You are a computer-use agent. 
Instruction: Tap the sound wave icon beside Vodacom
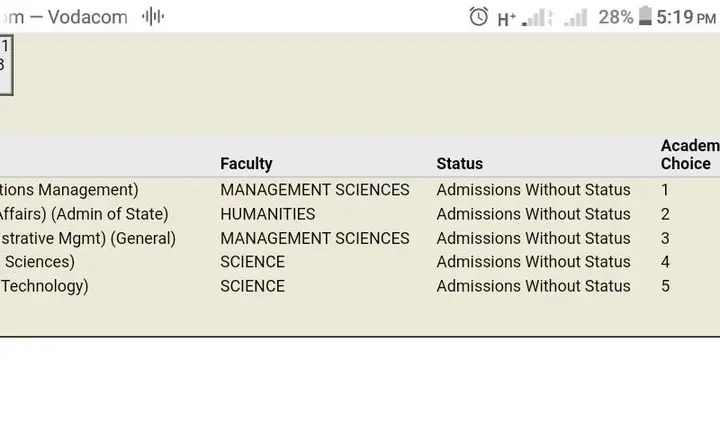pyautogui.click(x=153, y=17)
